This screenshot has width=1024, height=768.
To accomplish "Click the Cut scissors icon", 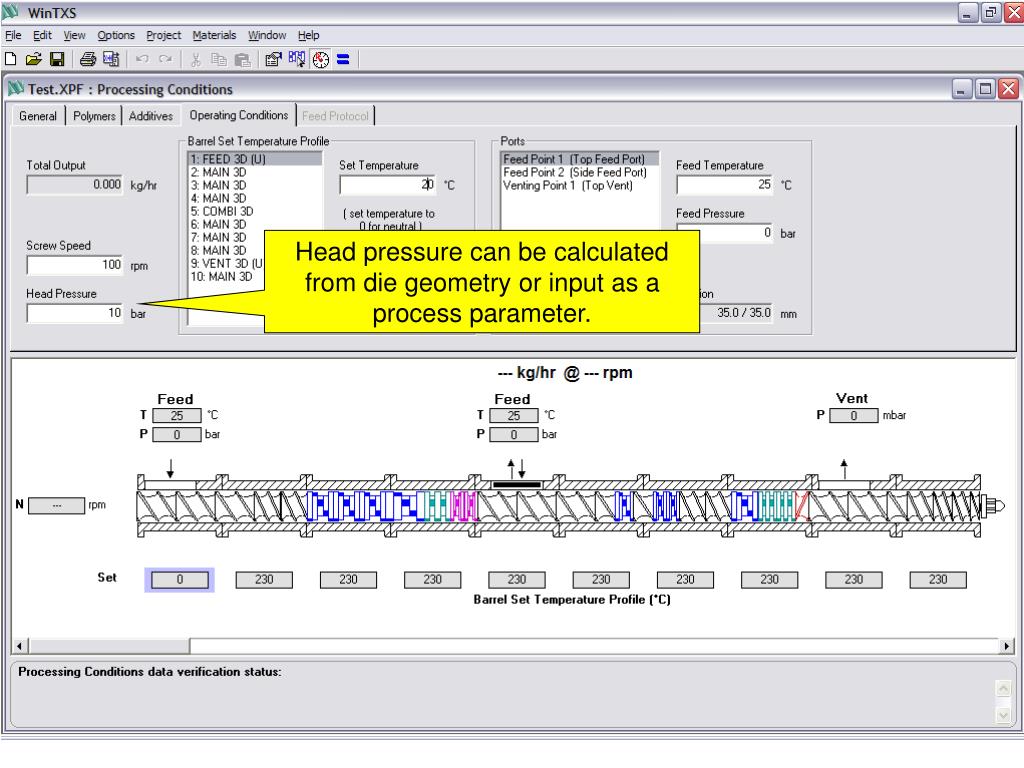I will (x=195, y=59).
